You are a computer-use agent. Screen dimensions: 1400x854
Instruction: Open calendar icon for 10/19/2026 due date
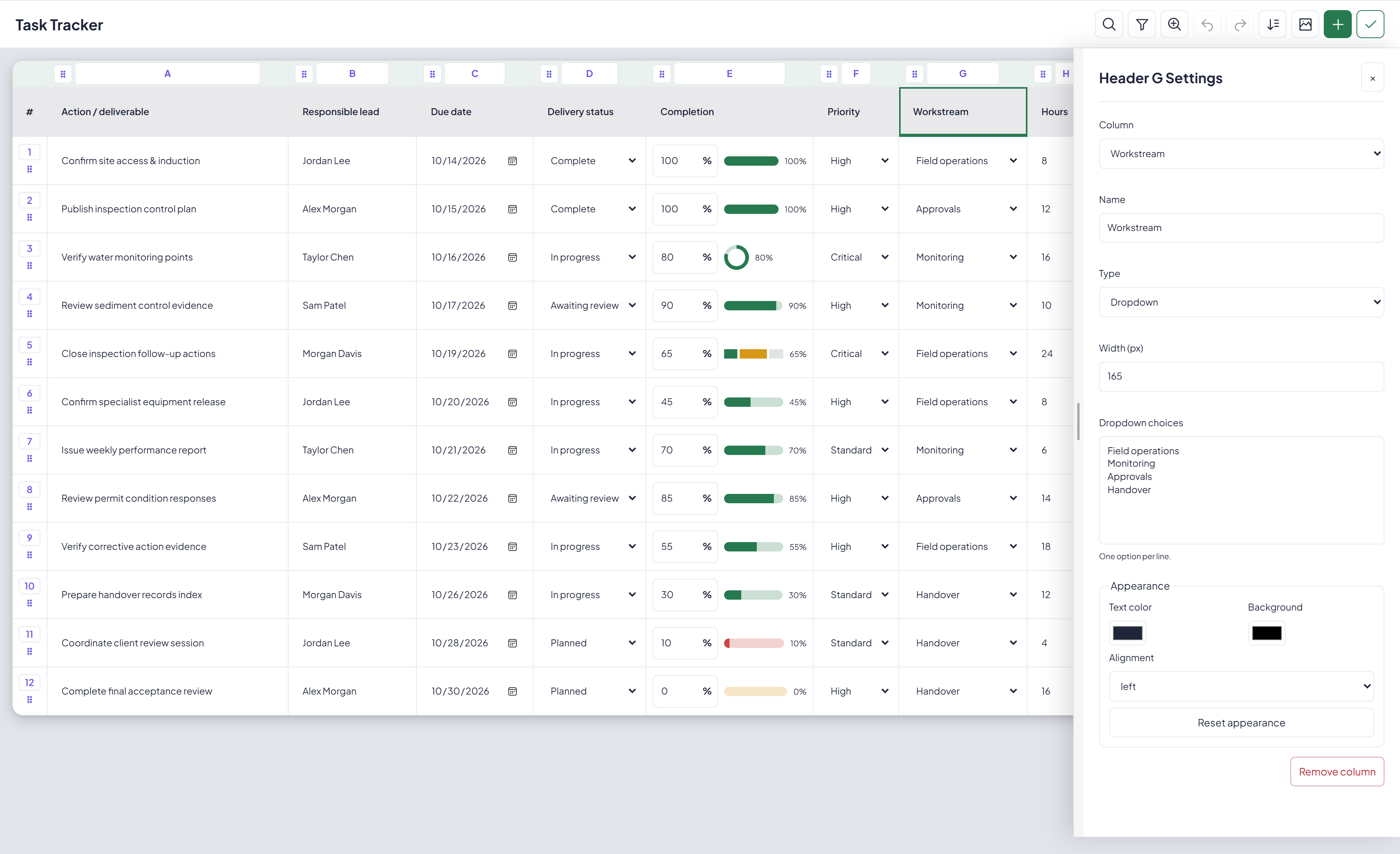click(x=513, y=353)
